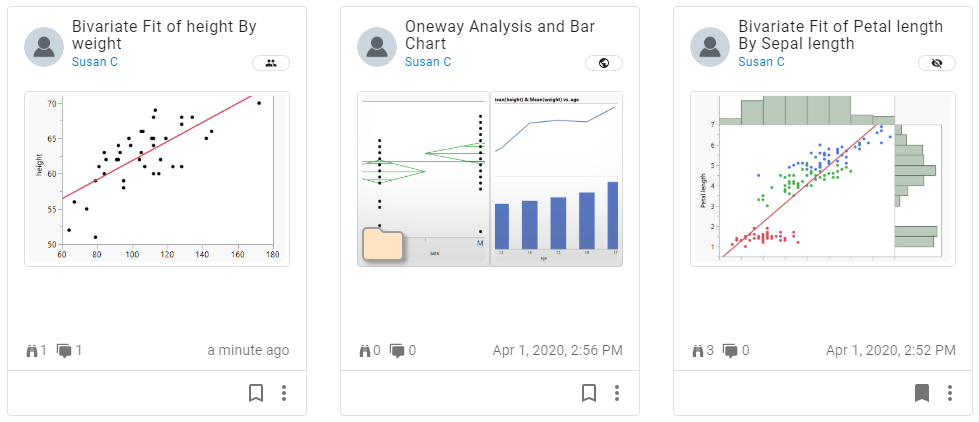The height and width of the screenshot is (422, 979).
Task: Open comments on Oneway Analysis card
Action: [397, 351]
